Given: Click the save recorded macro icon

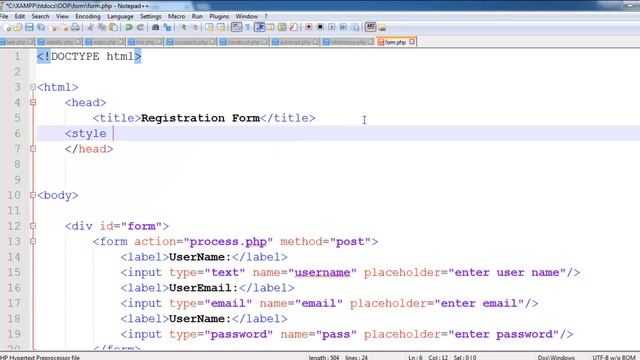Looking at the screenshot, I should pos(355,27).
